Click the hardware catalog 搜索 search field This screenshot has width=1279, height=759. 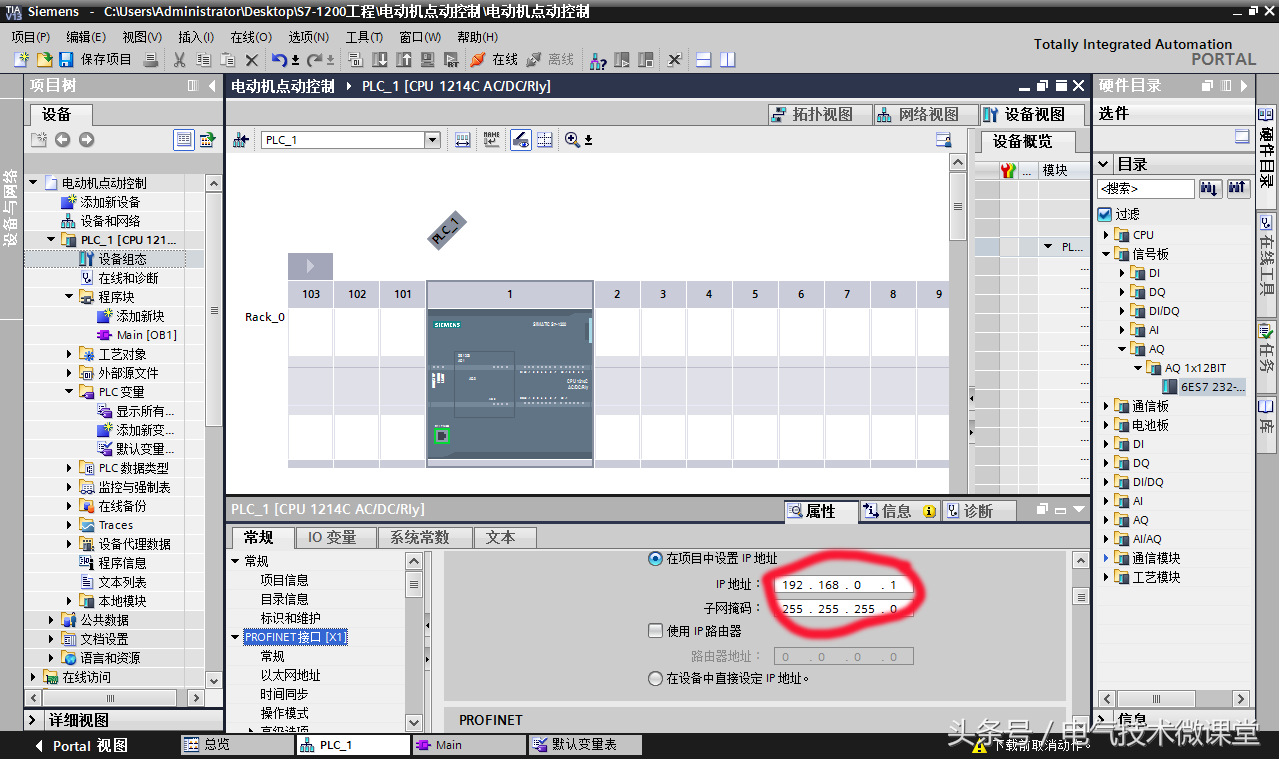pos(1145,188)
